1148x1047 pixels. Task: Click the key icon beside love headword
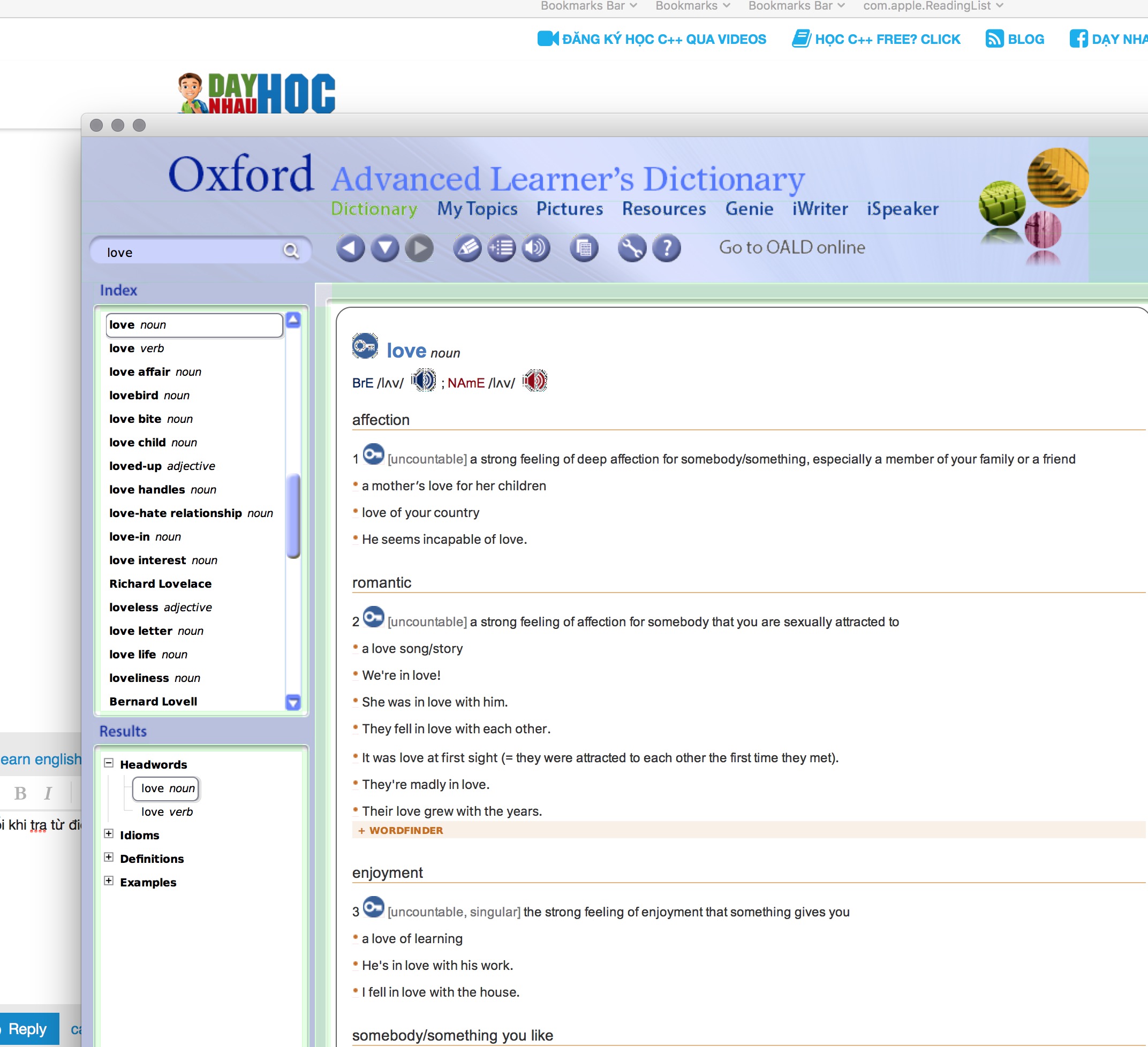click(365, 346)
